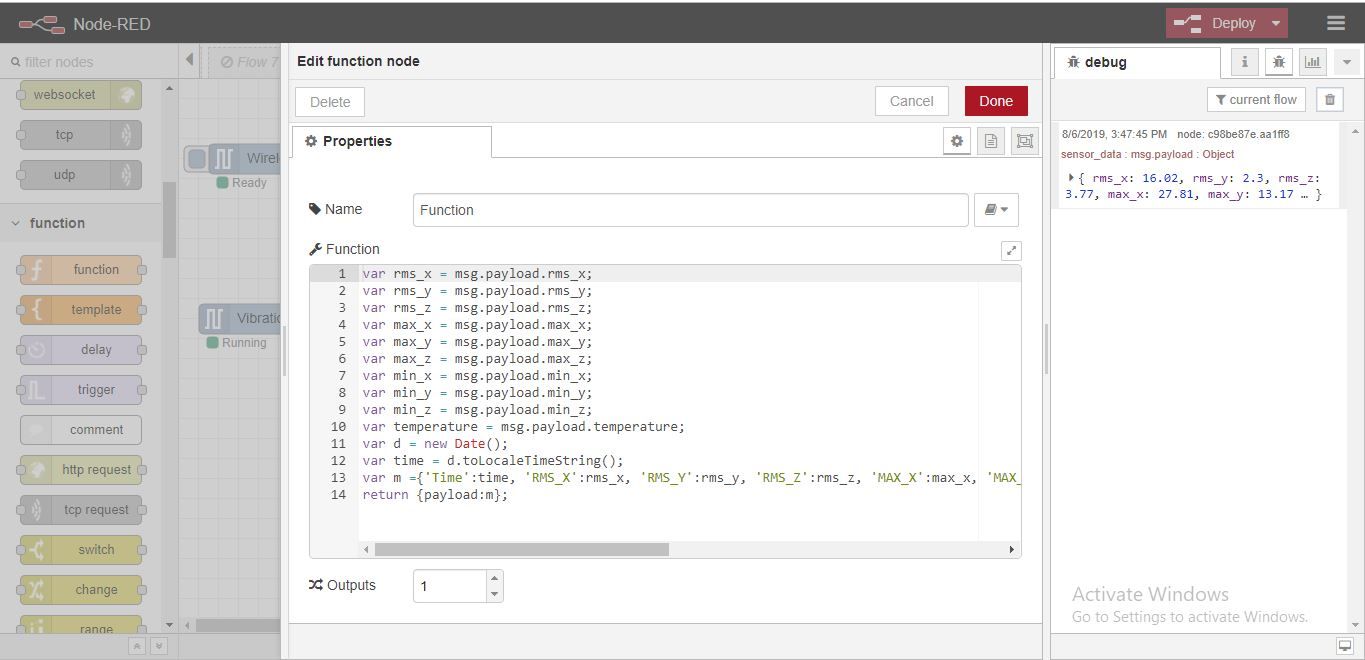
Task: Open the node description document icon
Action: click(x=990, y=141)
